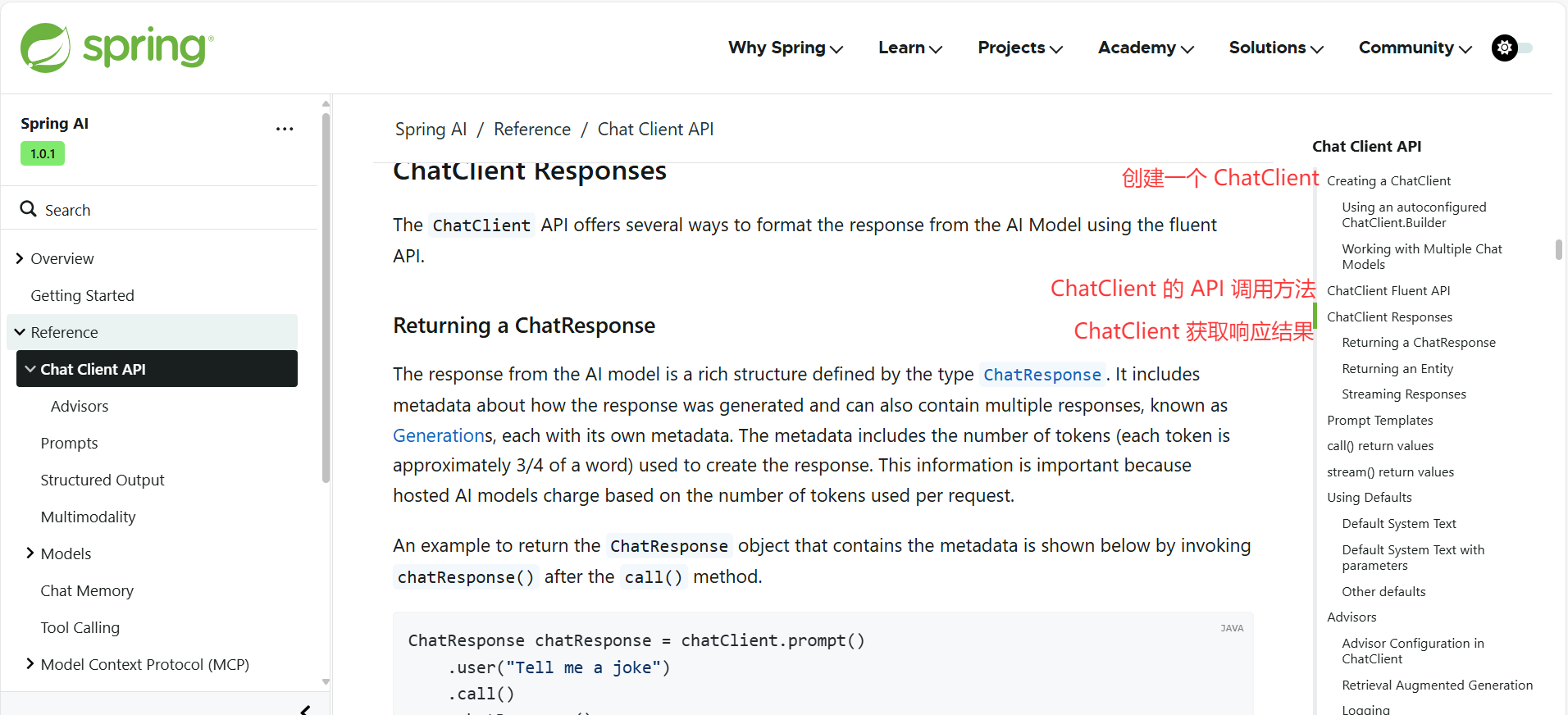Open the Solutions menu

1276,48
